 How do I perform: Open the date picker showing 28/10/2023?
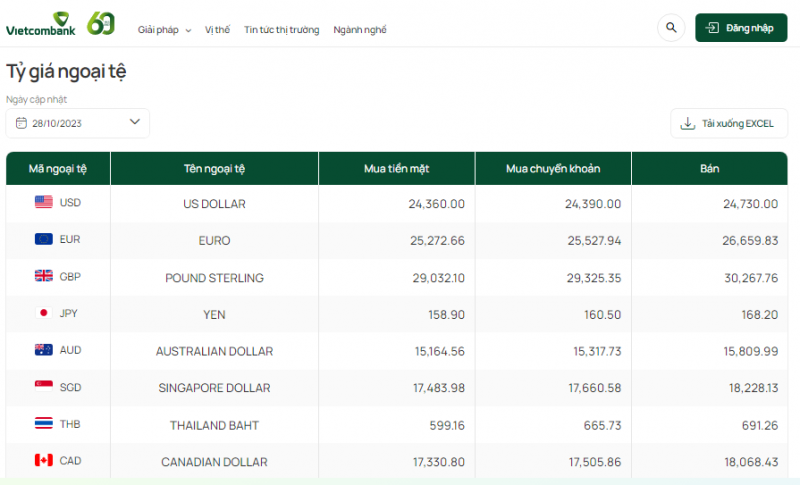point(77,123)
